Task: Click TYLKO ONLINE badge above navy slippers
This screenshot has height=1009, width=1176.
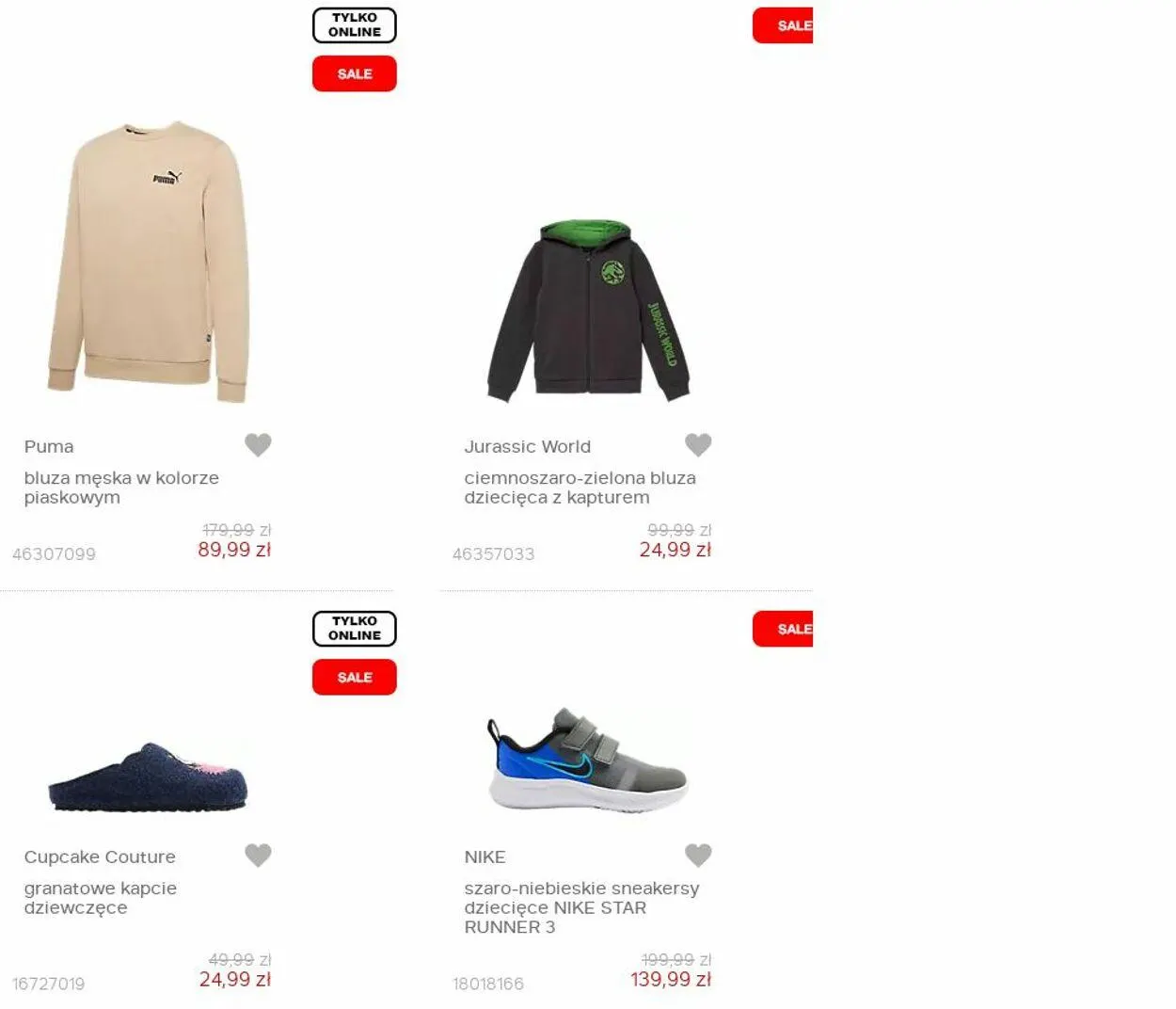Action: [x=355, y=629]
